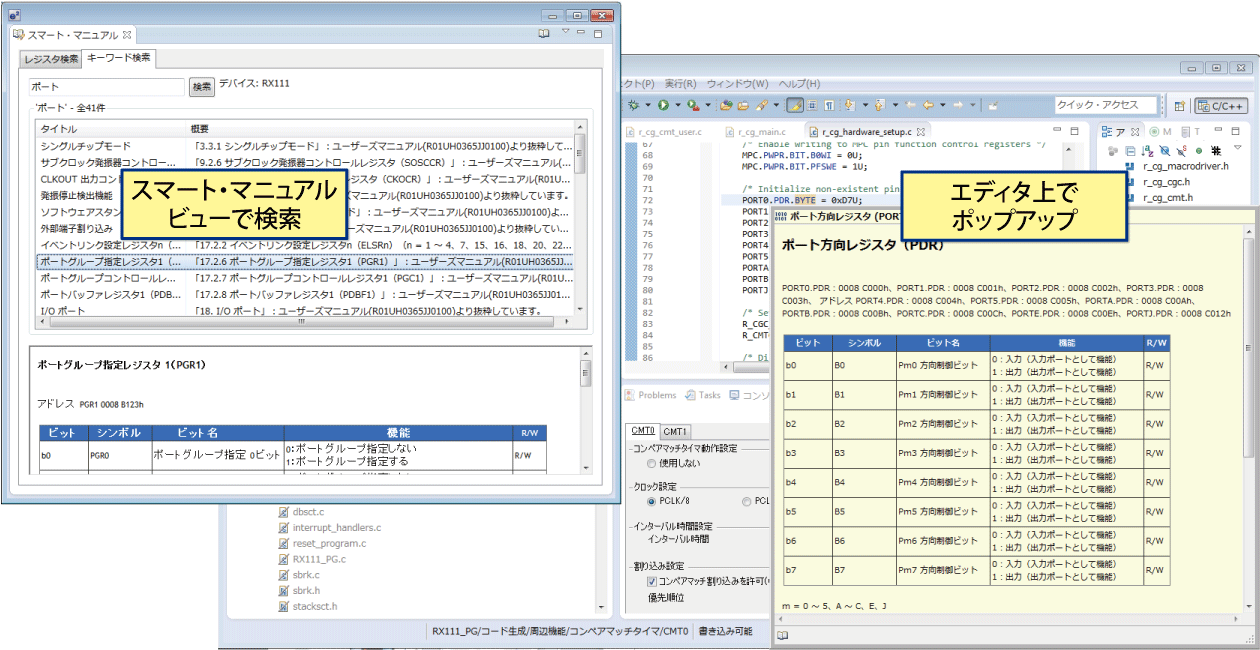
Task: Click the green Run icon in toolbar
Action: pos(662,105)
